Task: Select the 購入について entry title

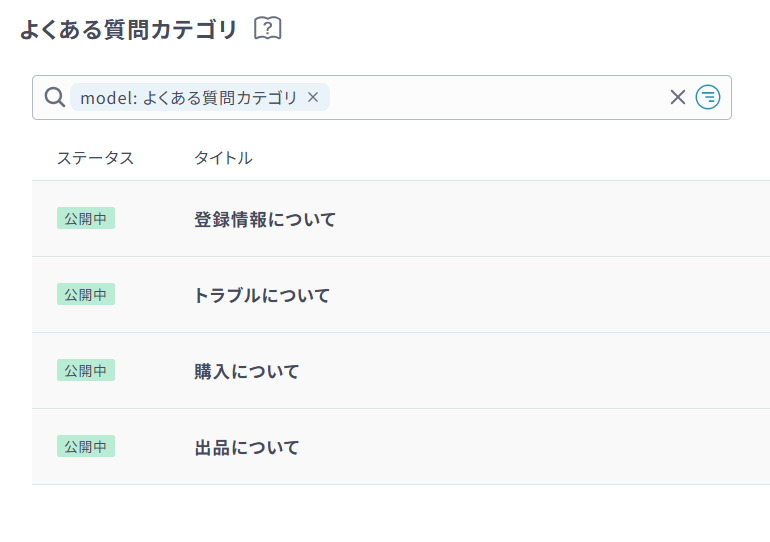Action: point(247,371)
